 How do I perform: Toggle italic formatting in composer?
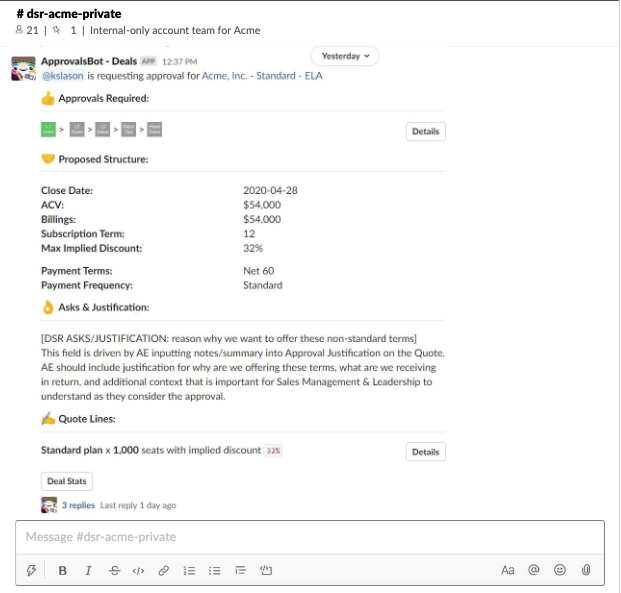pos(88,570)
